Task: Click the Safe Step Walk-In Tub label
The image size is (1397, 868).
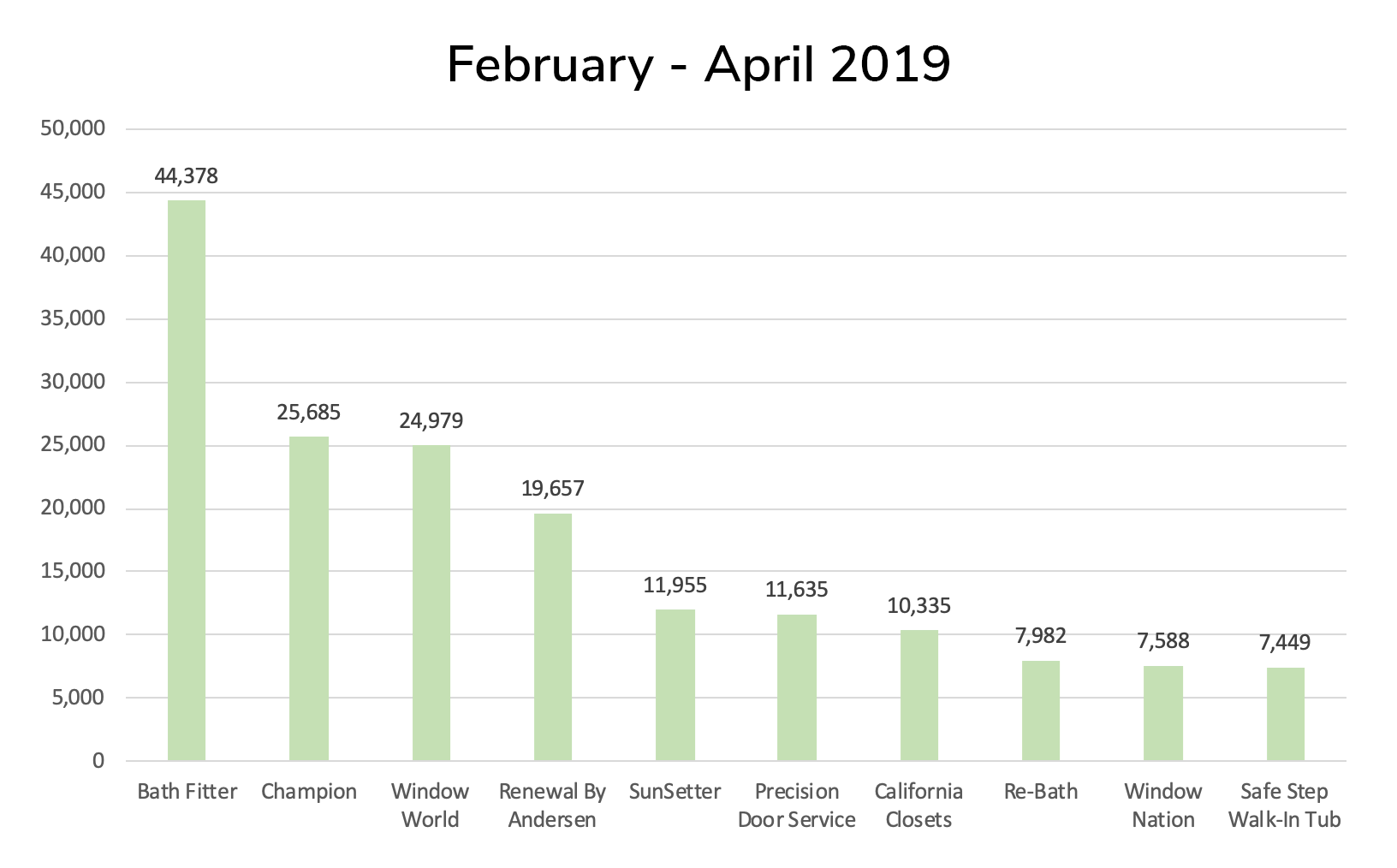Action: tap(1285, 806)
